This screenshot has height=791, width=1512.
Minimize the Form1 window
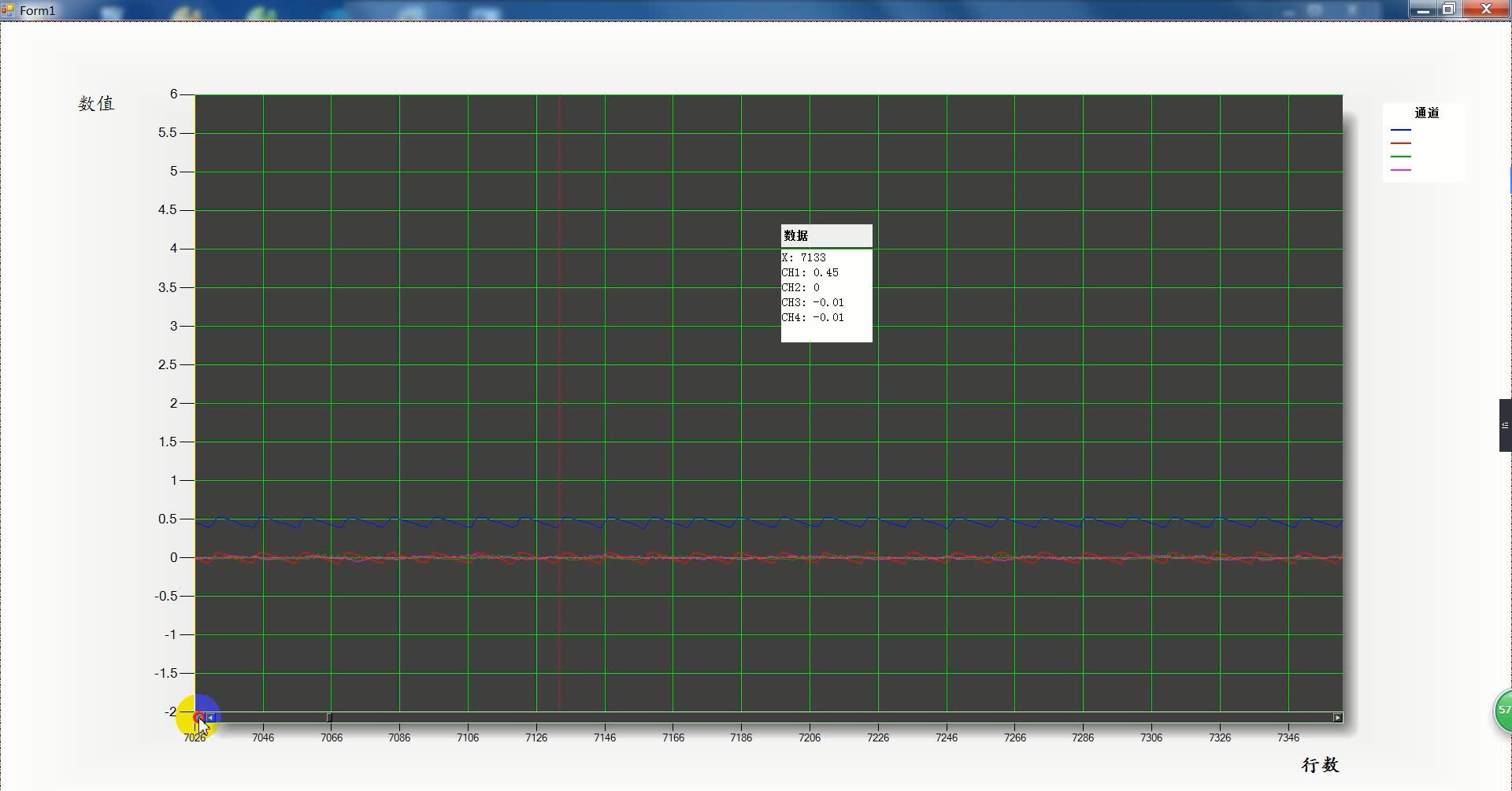1423,9
